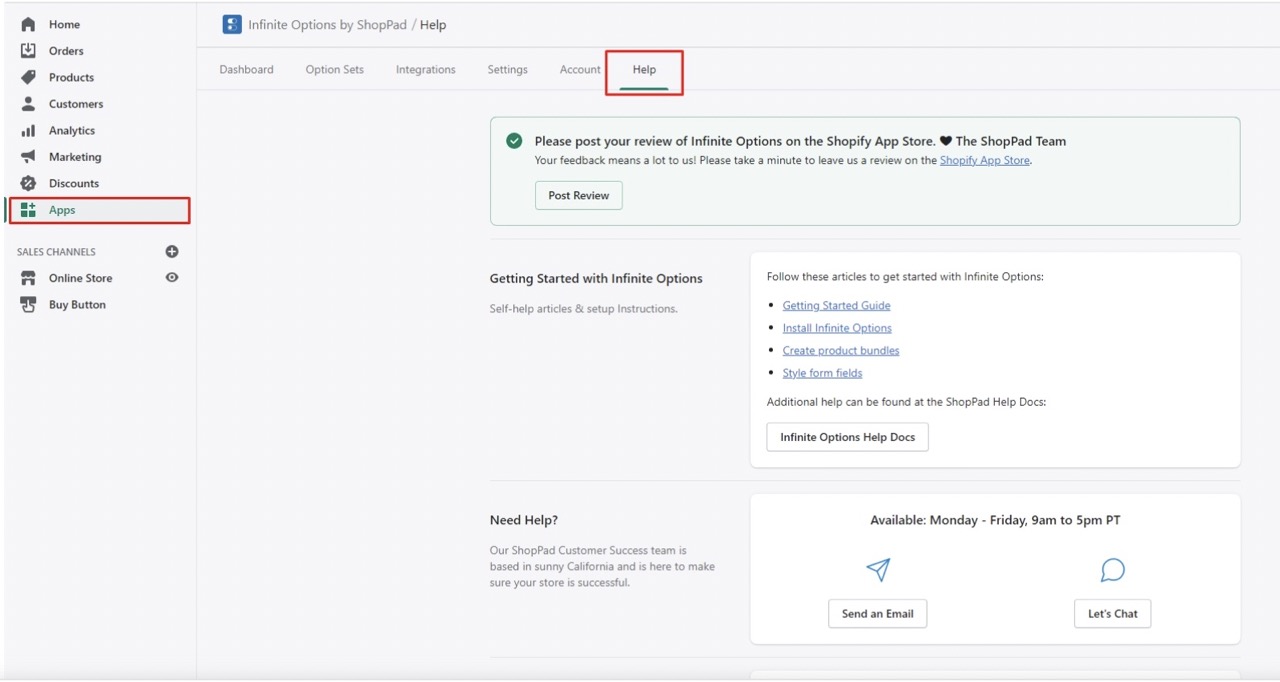Viewport: 1280px width, 682px height.
Task: Switch to the Option Sets tab
Action: point(335,70)
